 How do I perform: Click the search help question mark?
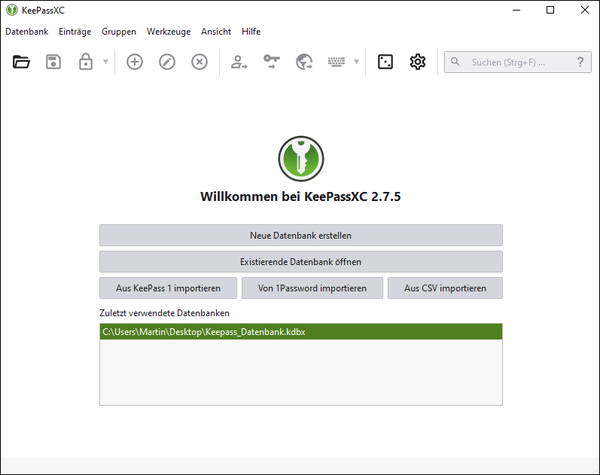coord(580,62)
